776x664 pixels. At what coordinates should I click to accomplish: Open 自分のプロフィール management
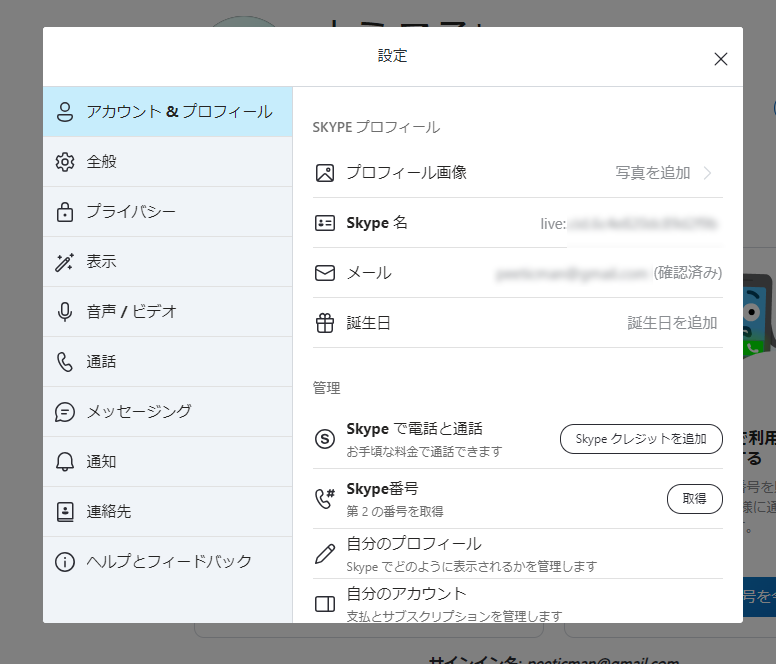(x=518, y=554)
